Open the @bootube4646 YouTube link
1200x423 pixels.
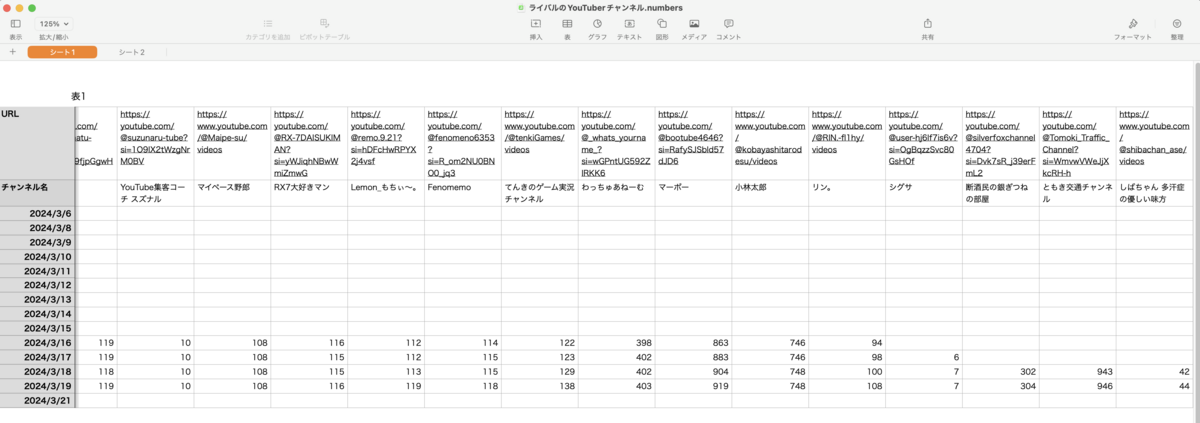coord(694,137)
